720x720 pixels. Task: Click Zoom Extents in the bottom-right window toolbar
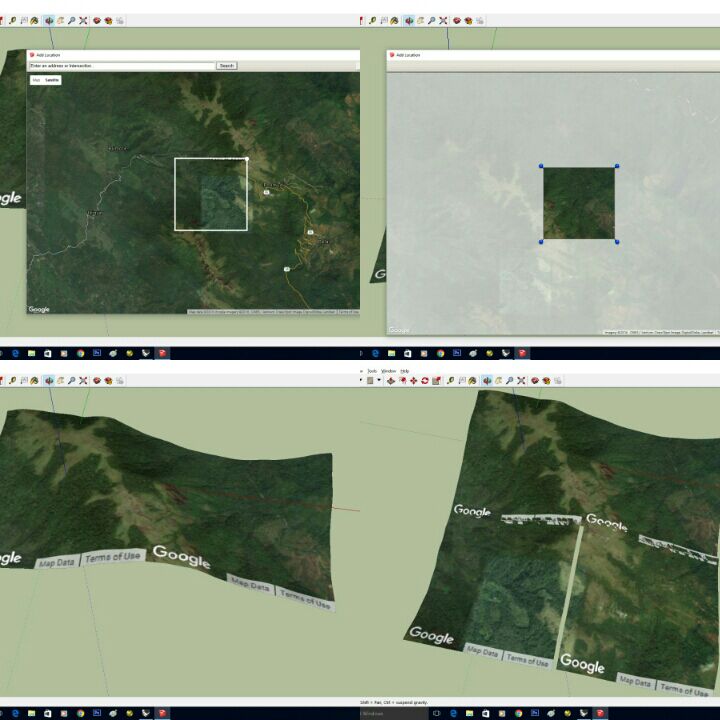(521, 381)
